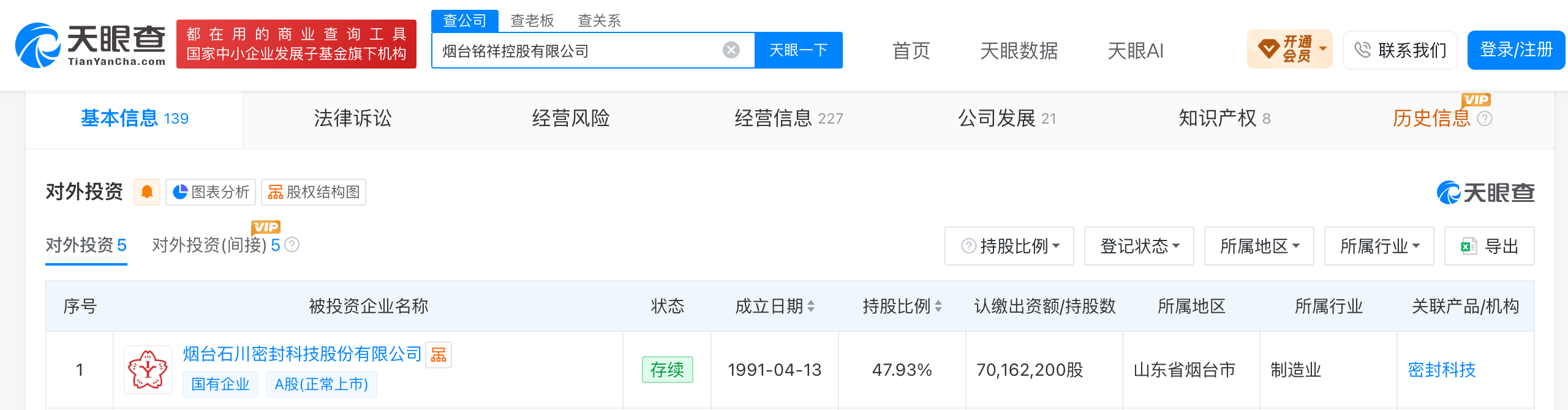1568x410 pixels.
Task: Click the 关联产品/机构 column header
Action: click(x=1466, y=306)
